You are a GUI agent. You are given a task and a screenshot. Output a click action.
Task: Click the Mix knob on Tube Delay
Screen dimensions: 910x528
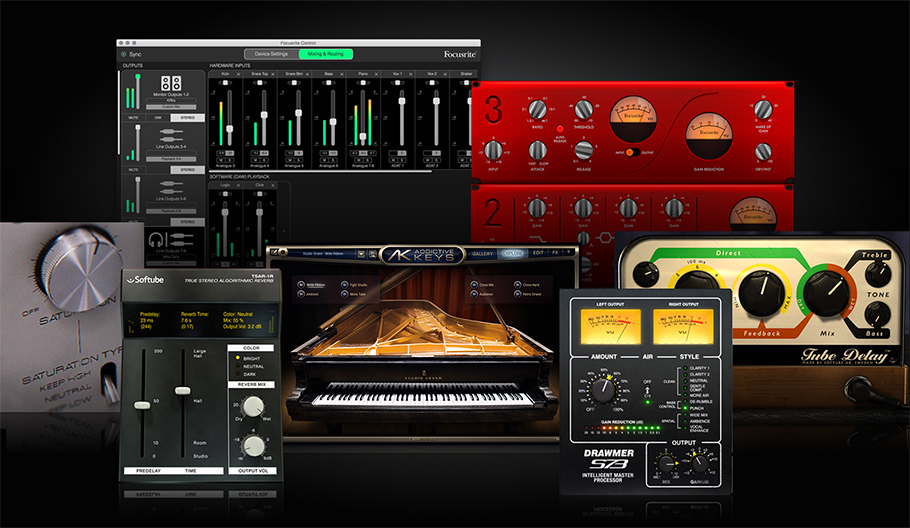[x=825, y=294]
